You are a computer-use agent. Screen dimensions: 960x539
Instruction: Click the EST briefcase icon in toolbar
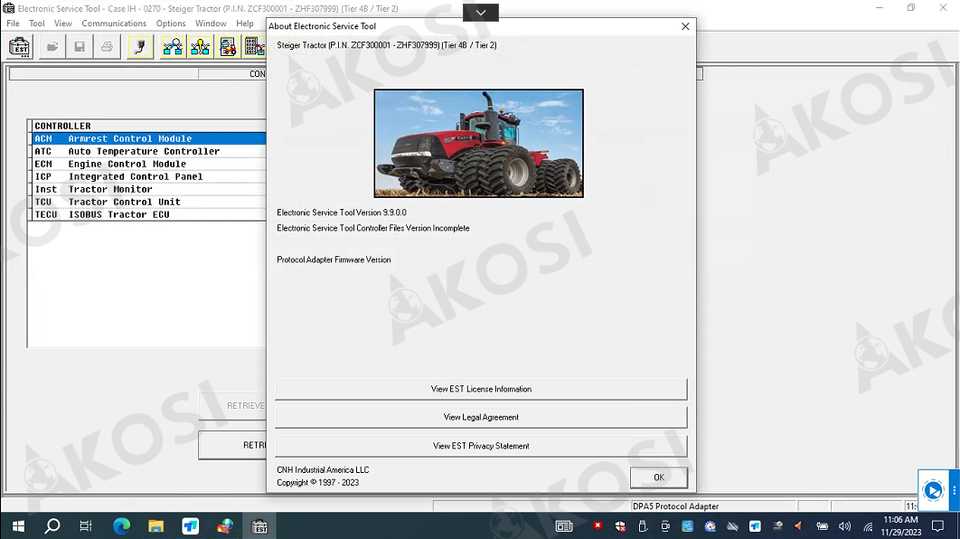(x=19, y=47)
